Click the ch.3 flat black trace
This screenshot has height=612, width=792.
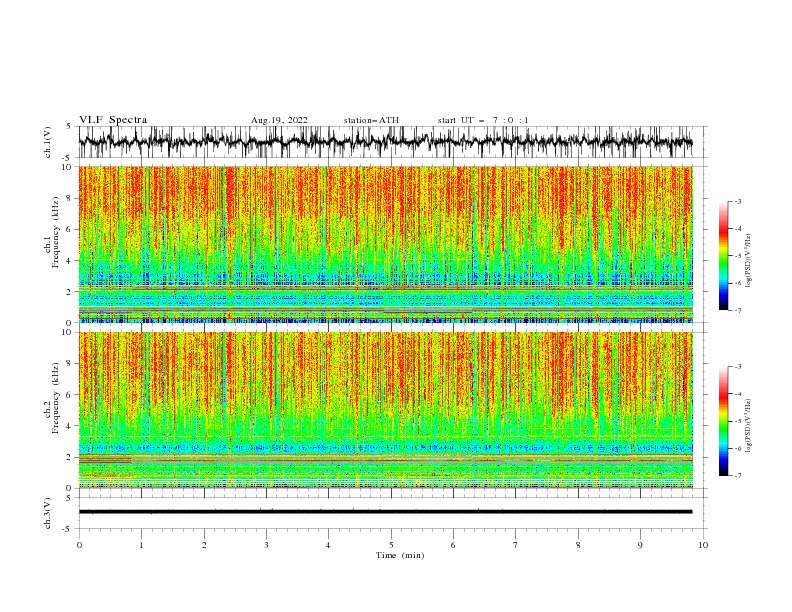[x=385, y=512]
